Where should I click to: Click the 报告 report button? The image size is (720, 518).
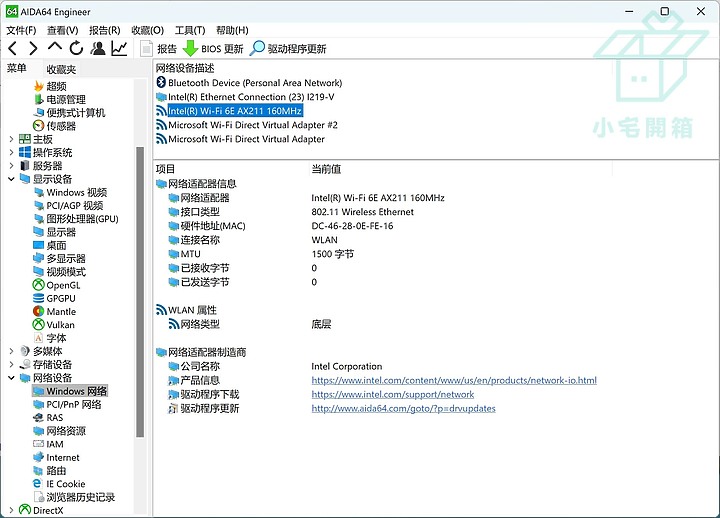click(x=158, y=49)
